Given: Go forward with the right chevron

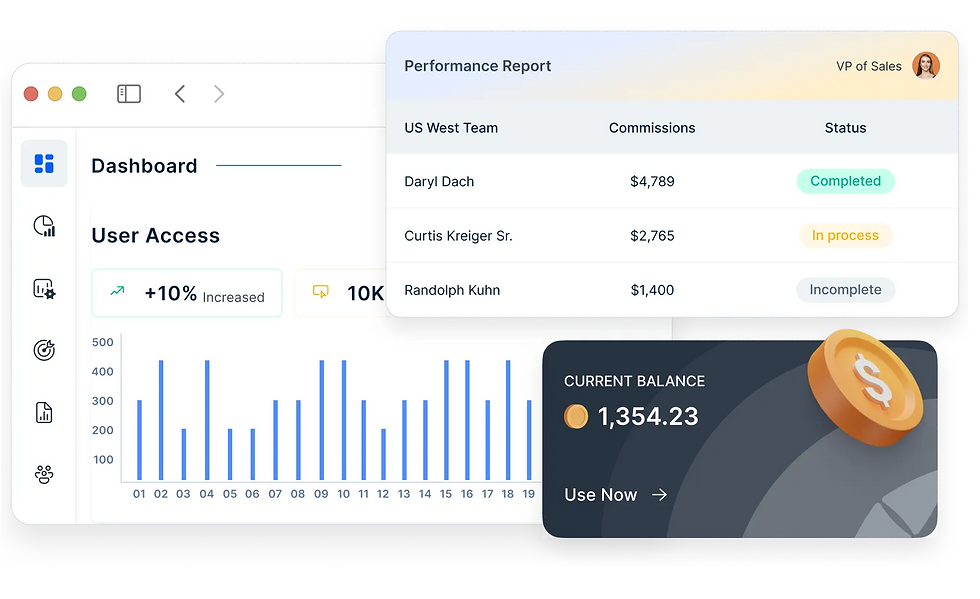Looking at the screenshot, I should coord(219,94).
